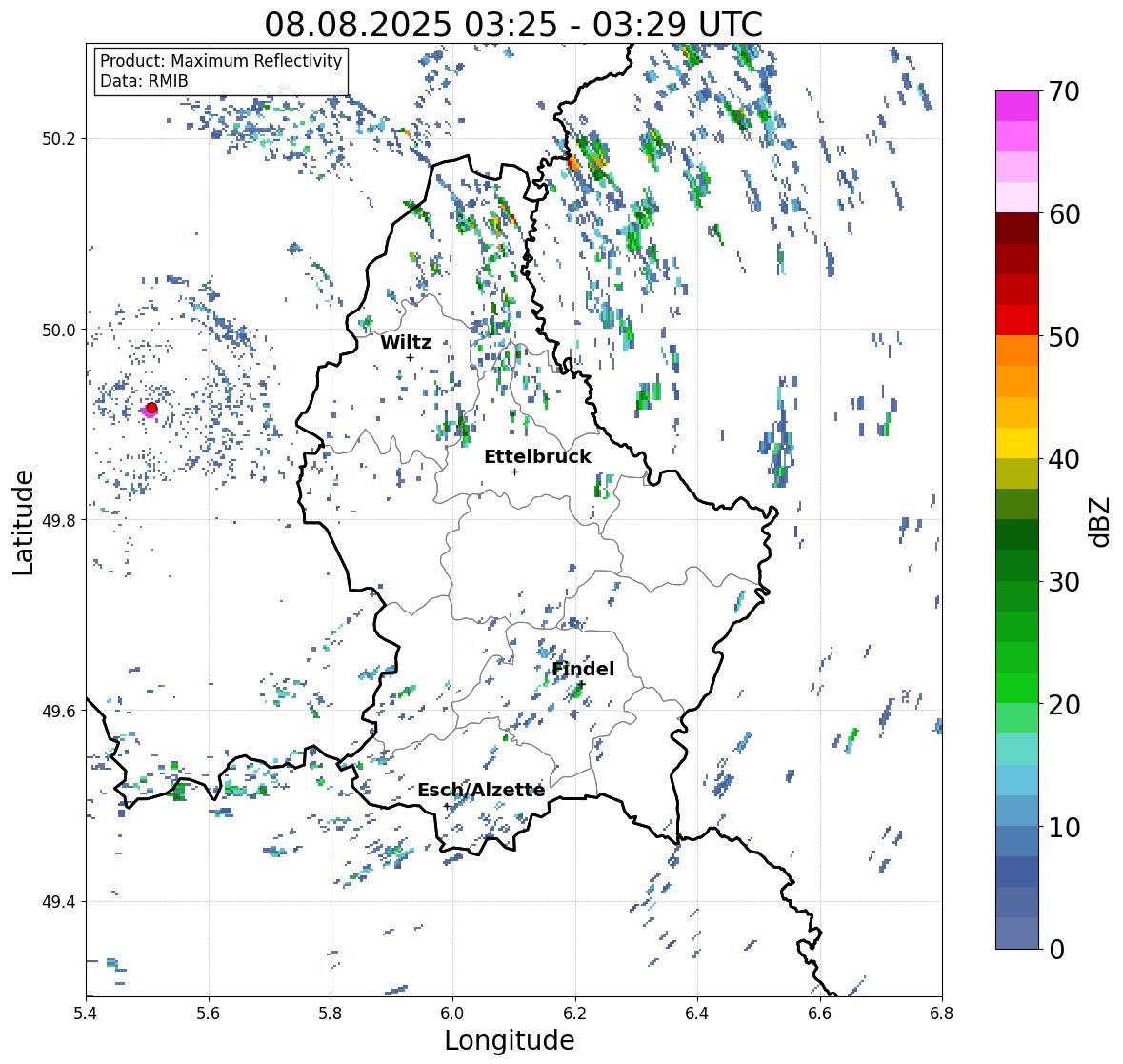Click the top magenta colorbar segment below 70
This screenshot has height=1064, width=1123.
[x=1017, y=106]
